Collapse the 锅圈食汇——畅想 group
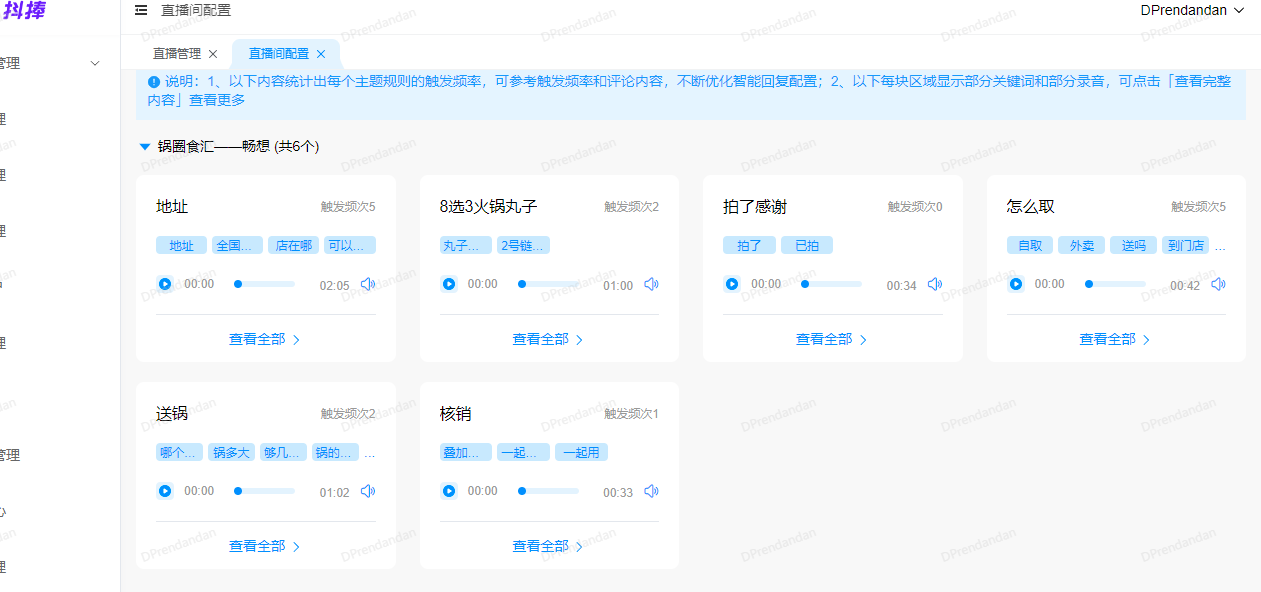This screenshot has height=592, width=1261. click(x=144, y=145)
